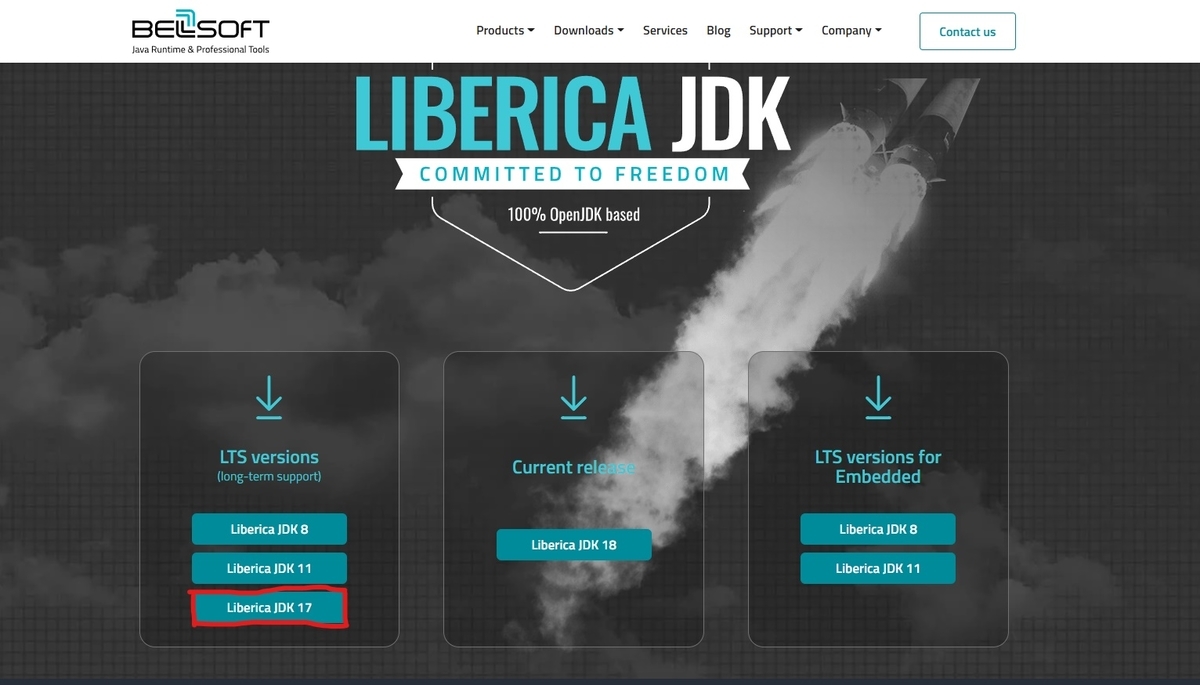
Task: Open the Downloads dropdown menu
Action: pos(589,31)
